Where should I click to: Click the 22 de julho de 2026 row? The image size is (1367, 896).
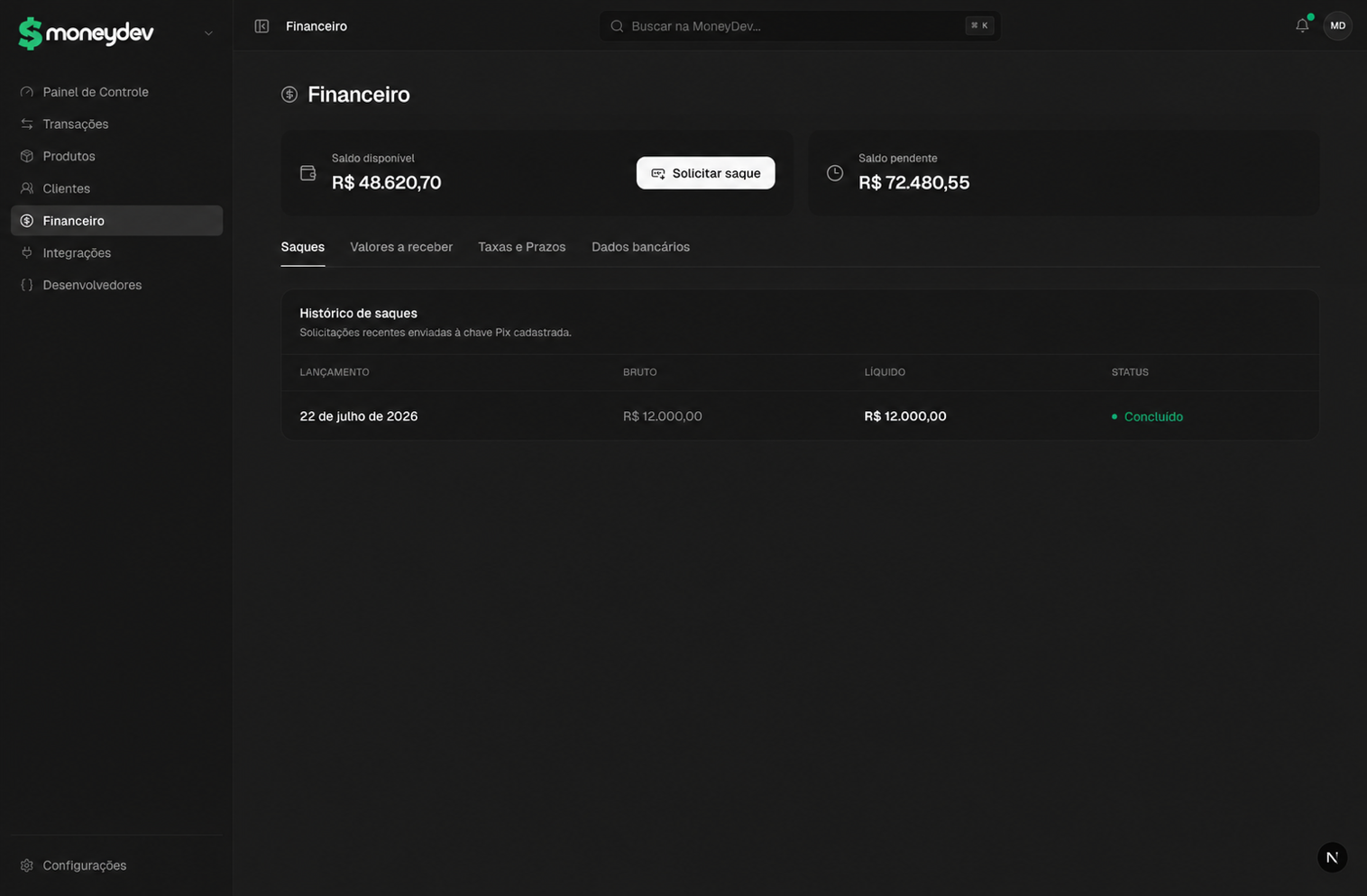click(x=800, y=416)
